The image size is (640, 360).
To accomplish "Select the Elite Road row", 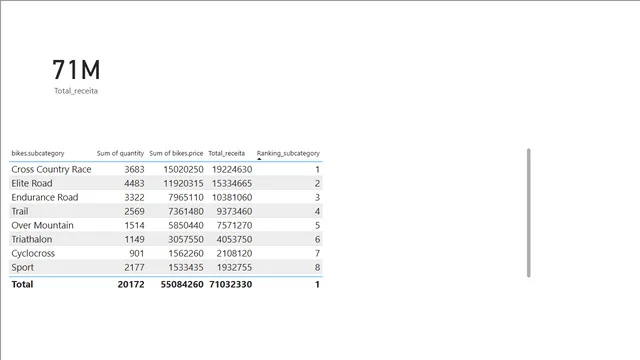I will 166,183.
